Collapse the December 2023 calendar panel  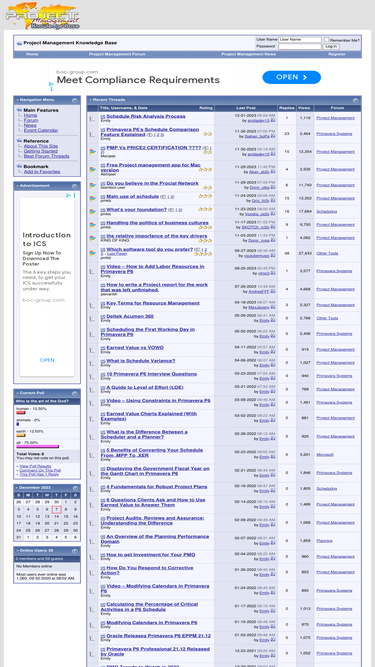pos(75,488)
